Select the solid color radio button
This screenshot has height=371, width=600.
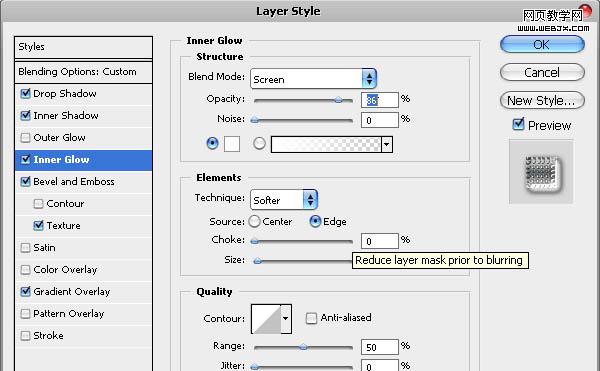[x=212, y=143]
